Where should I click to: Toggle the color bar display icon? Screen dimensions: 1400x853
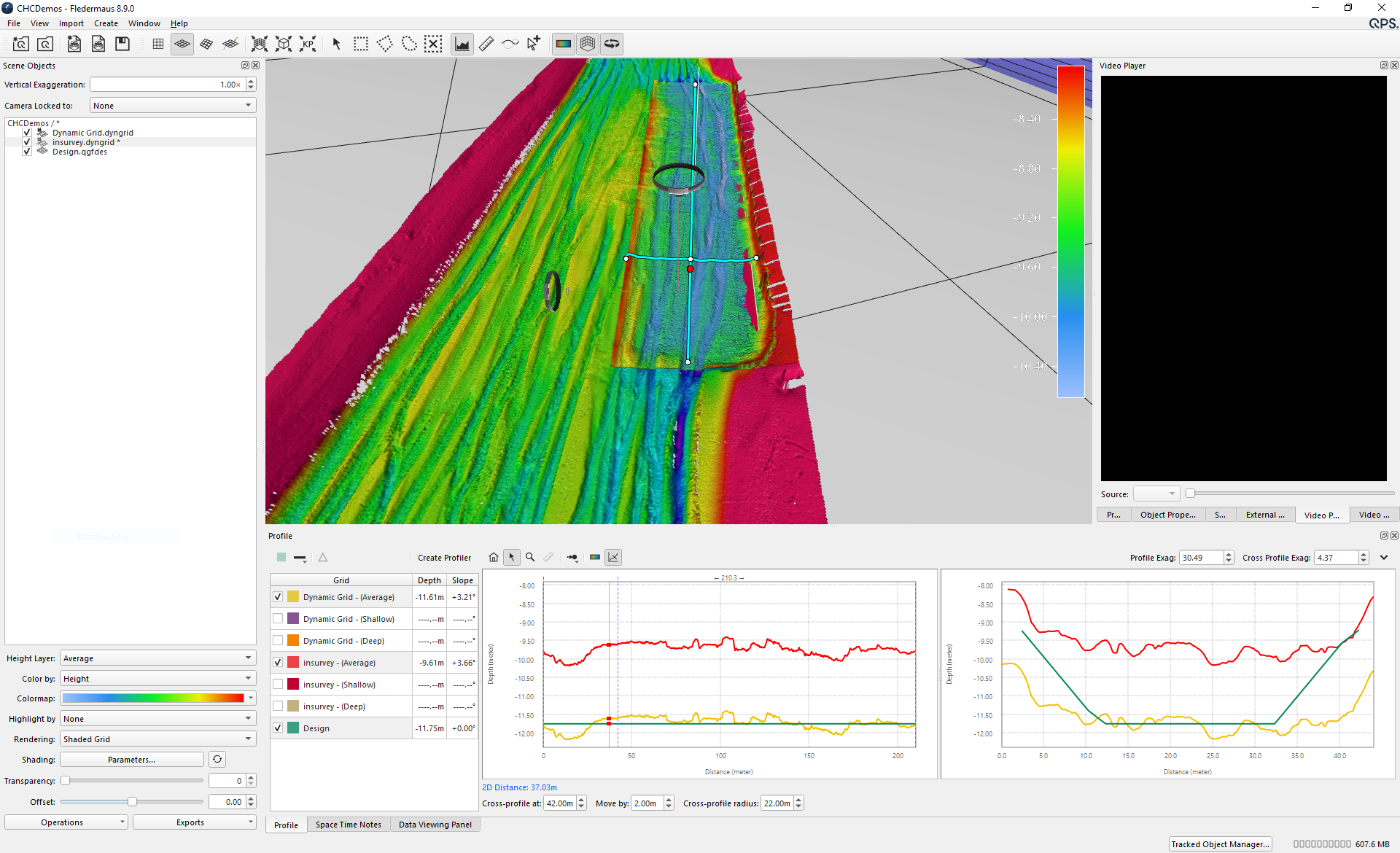[564, 44]
